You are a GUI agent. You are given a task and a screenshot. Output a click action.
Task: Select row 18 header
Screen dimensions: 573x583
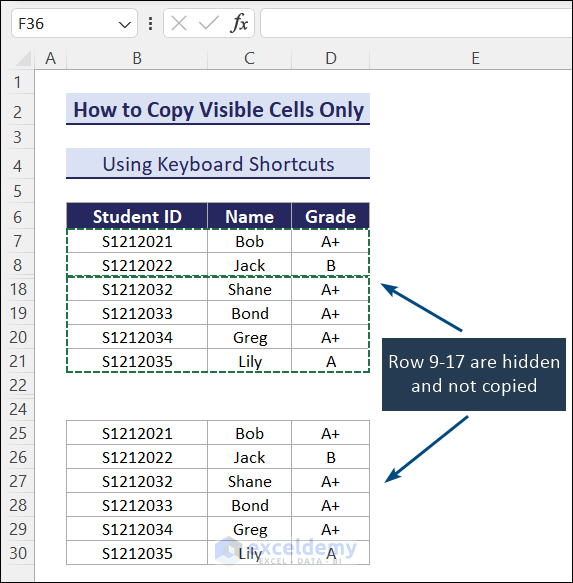coord(17,289)
